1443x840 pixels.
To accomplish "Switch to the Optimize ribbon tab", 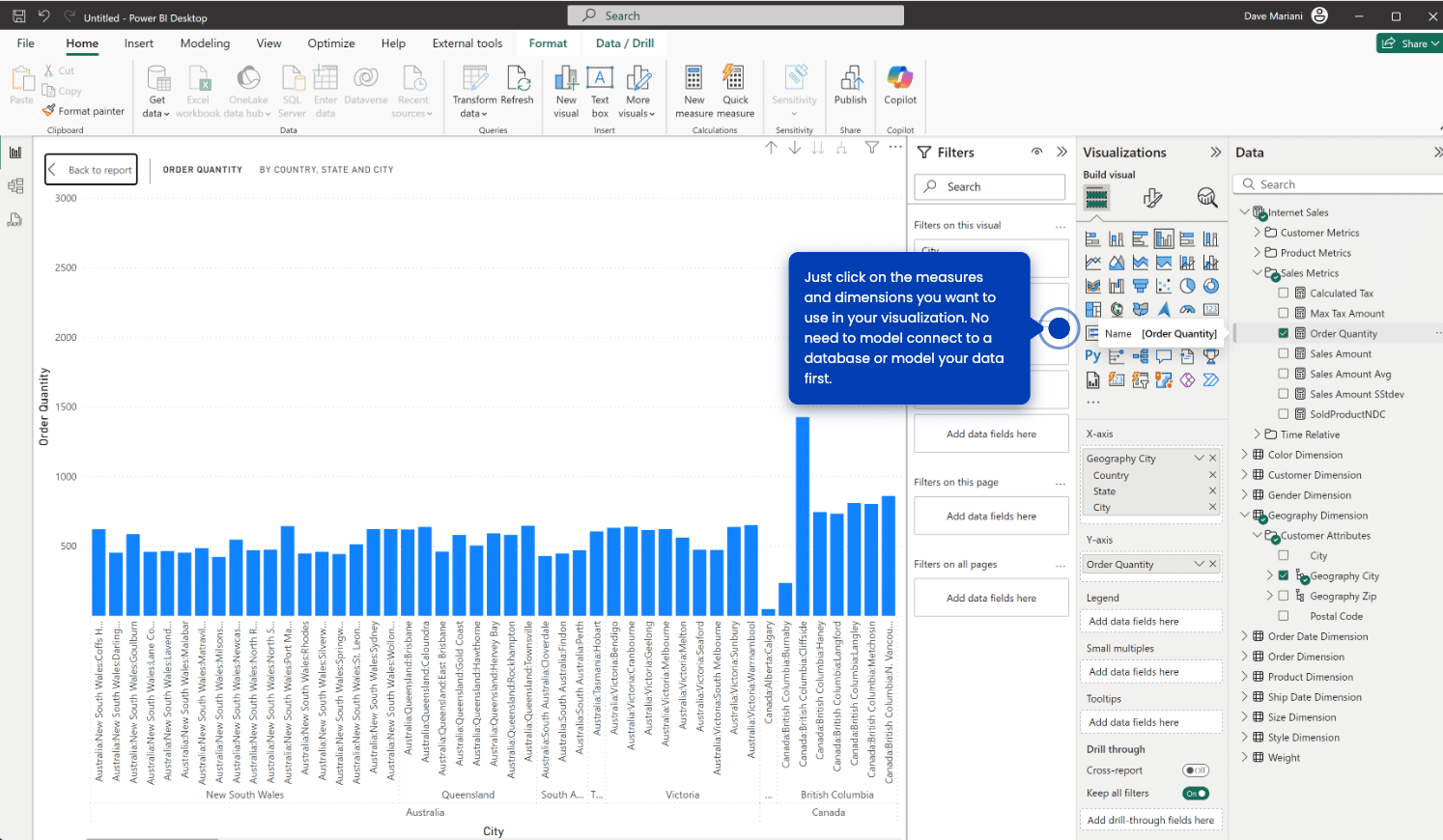I will 331,43.
